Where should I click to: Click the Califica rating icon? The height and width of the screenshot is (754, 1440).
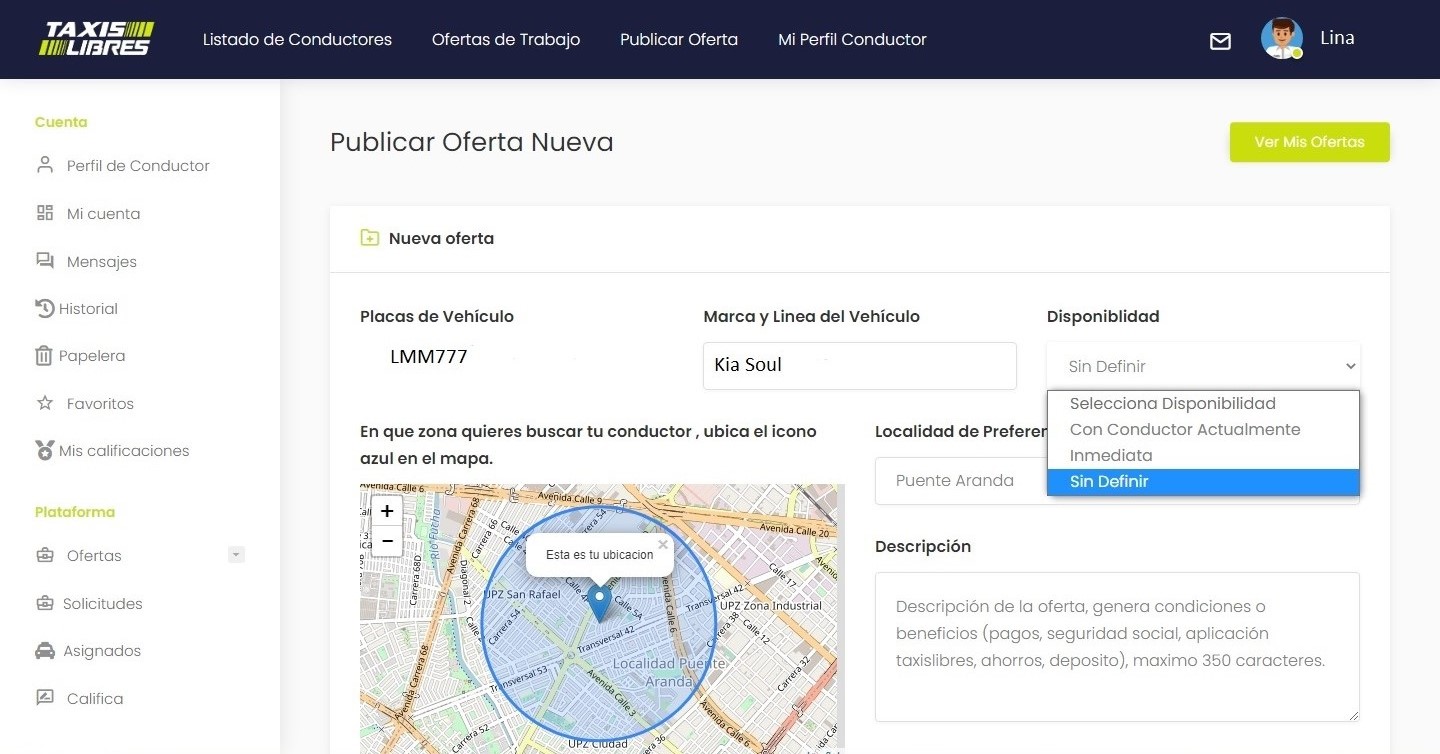(45, 698)
